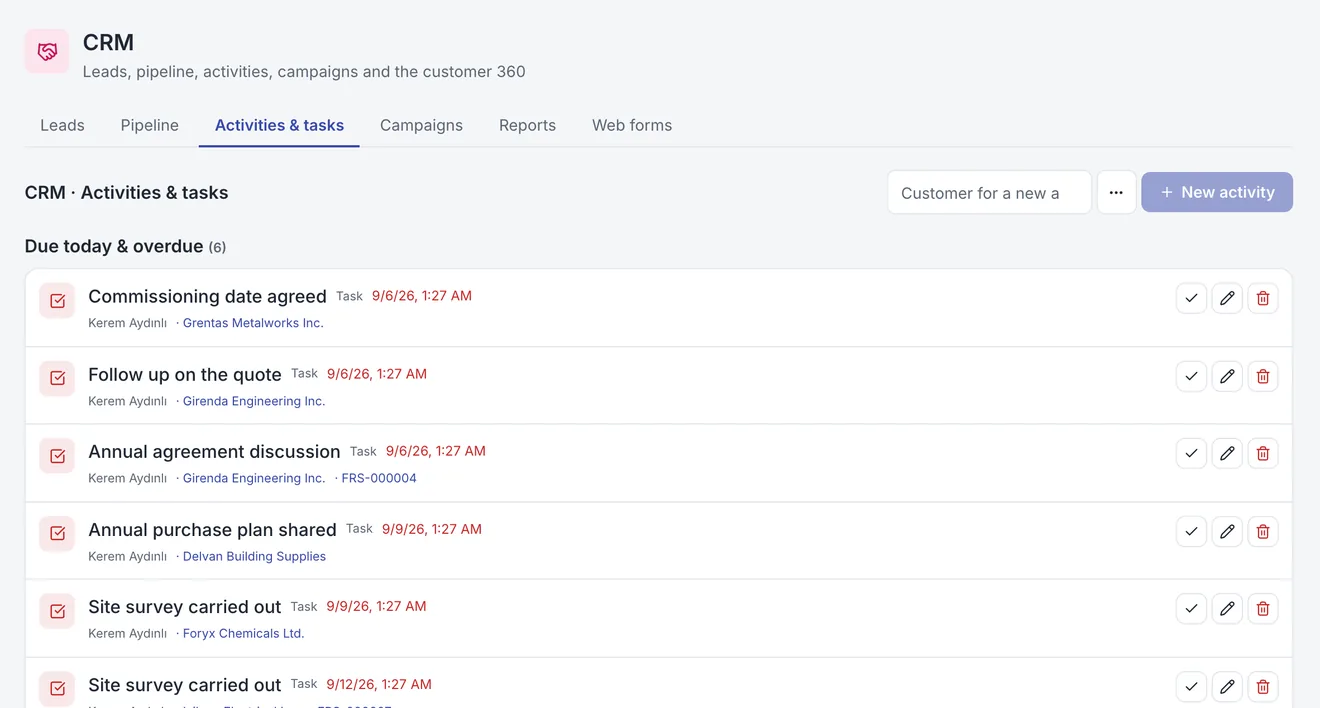1320x708 pixels.
Task: Click the New activity button
Action: (1217, 192)
